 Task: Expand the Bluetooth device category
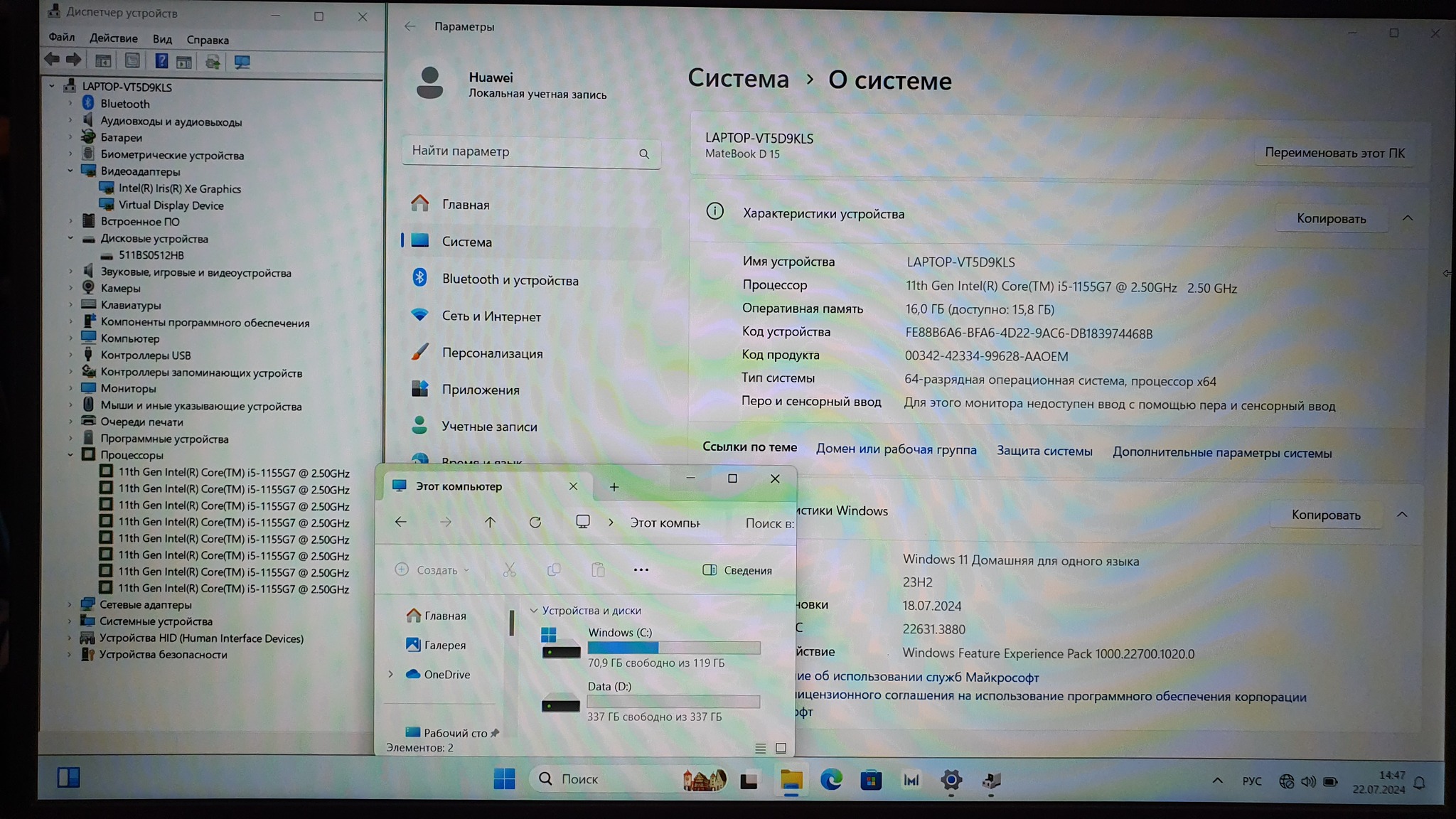[70, 104]
